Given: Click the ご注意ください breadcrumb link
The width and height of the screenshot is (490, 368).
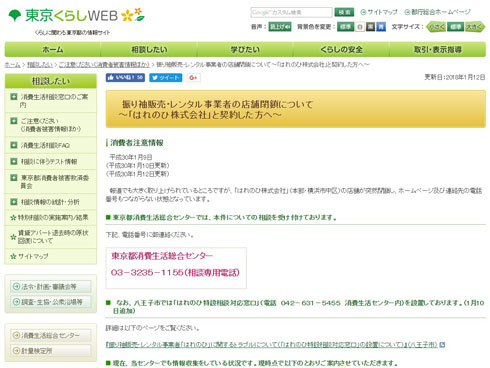Looking at the screenshot, I should [104, 65].
